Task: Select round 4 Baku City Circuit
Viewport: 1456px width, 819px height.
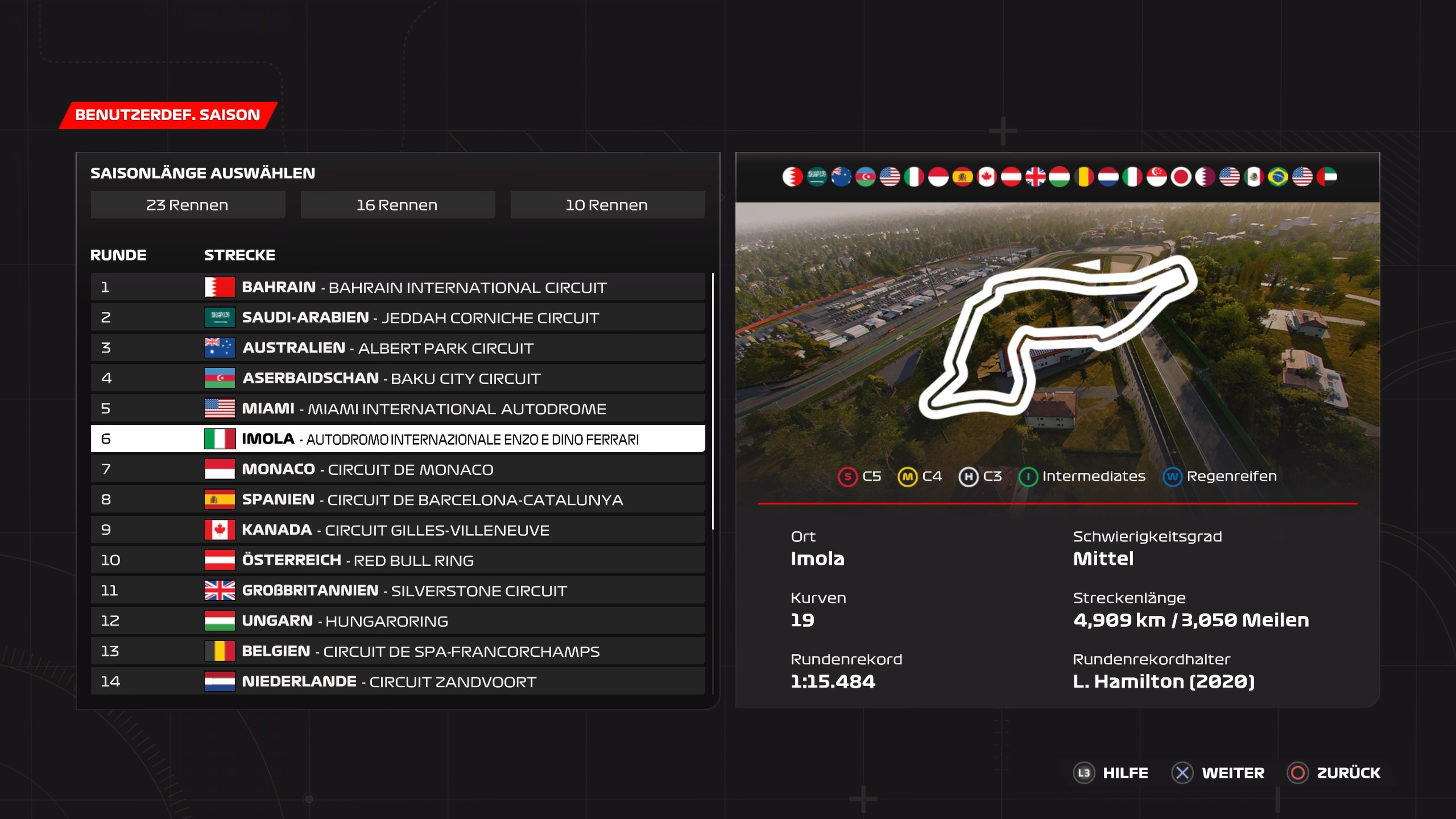Action: pyautogui.click(x=398, y=378)
